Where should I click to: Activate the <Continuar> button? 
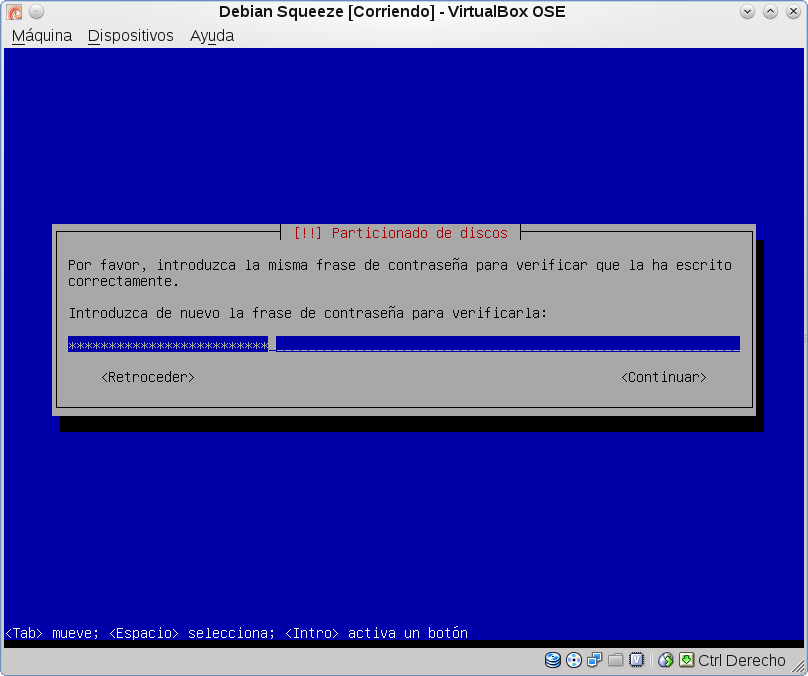click(664, 377)
